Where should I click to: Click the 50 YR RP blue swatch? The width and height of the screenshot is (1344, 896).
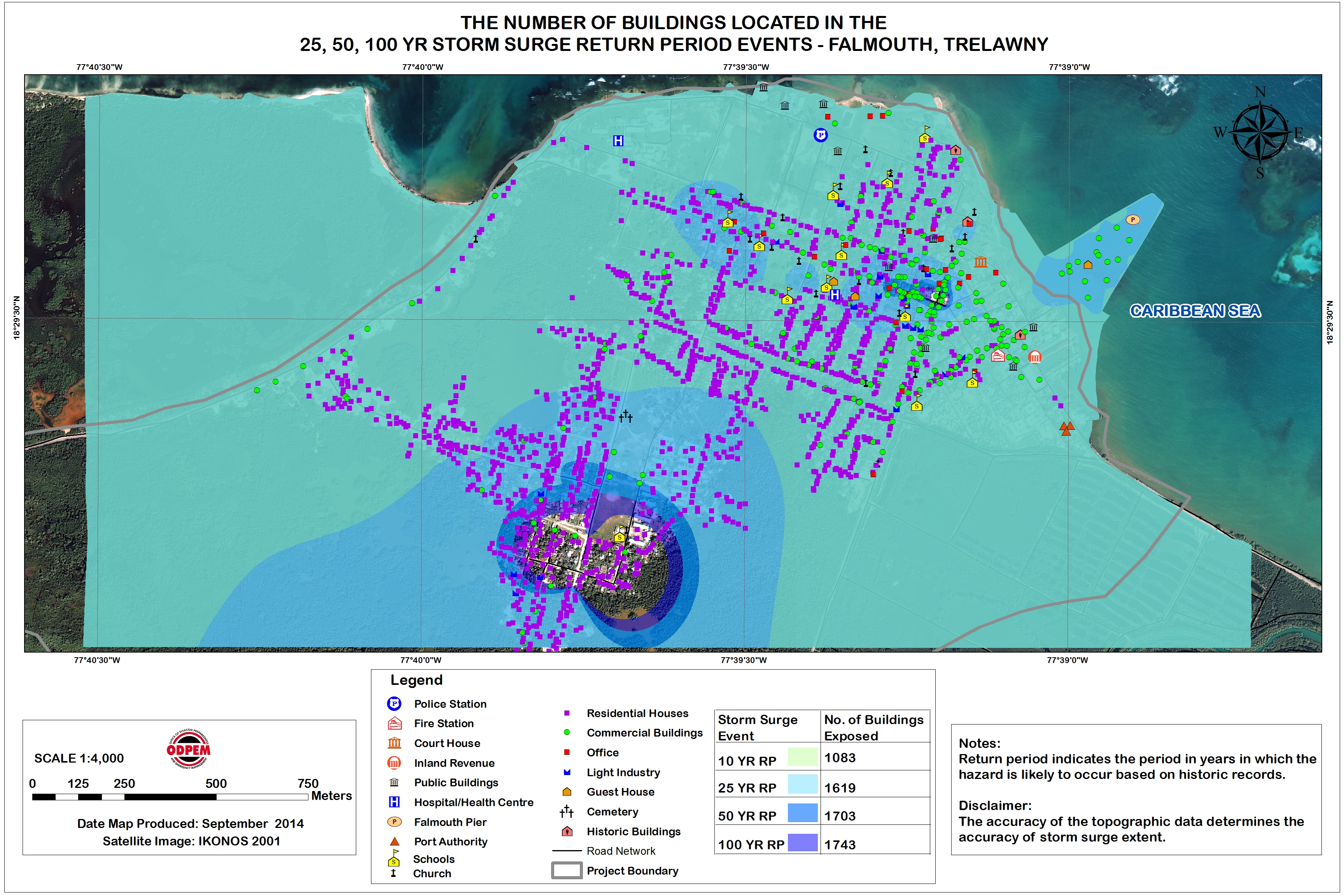point(802,812)
